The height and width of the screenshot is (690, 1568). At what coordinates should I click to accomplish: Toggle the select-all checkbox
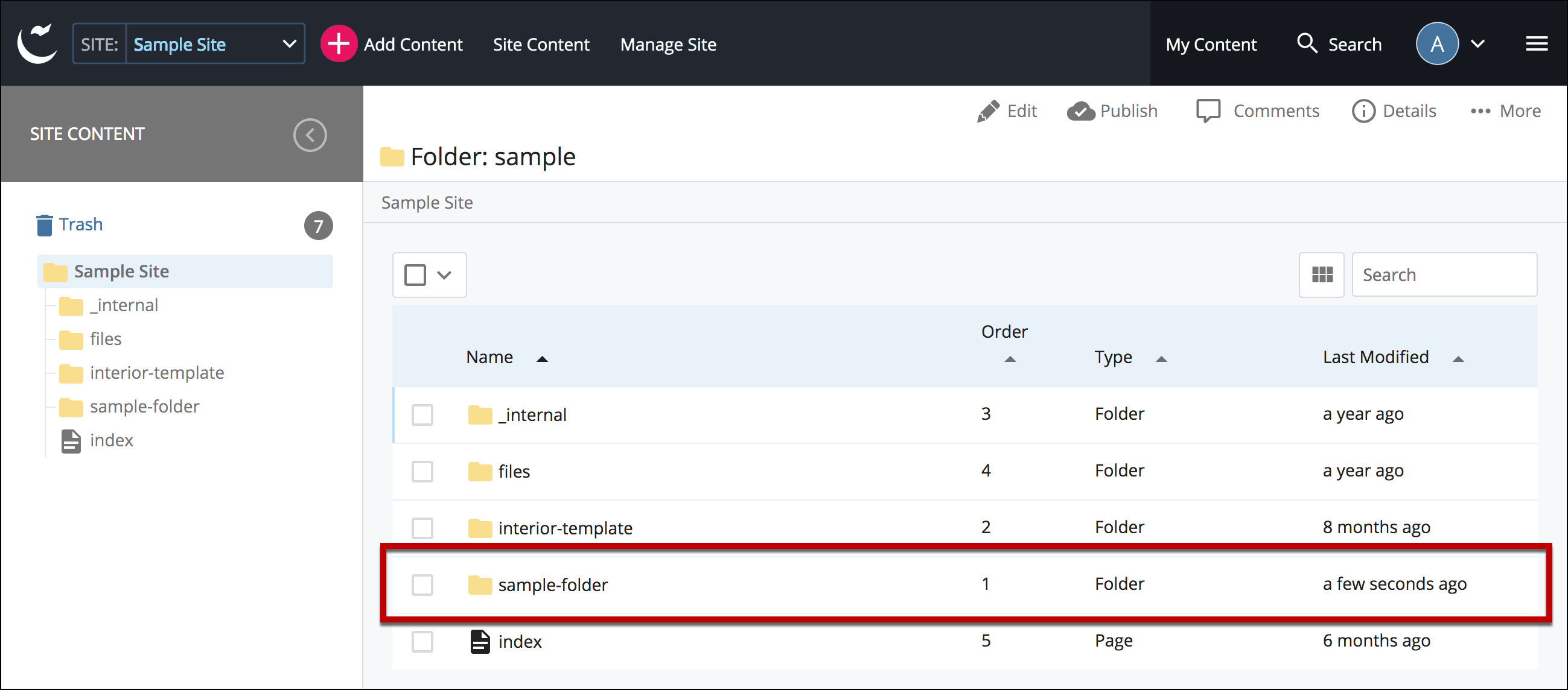click(x=415, y=274)
